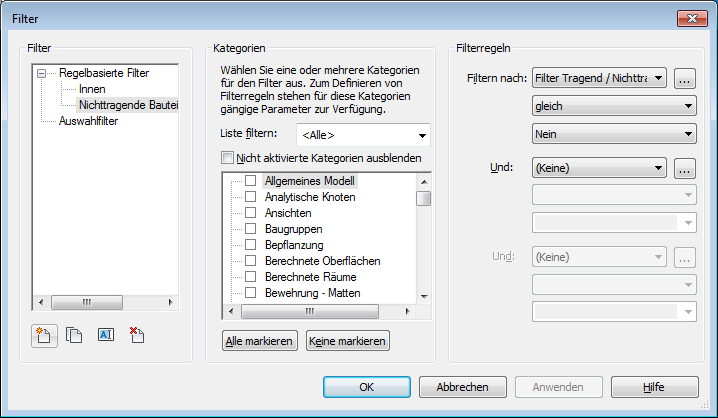Viewport: 718px width, 418px height.
Task: Click the Delete filter icon
Action: (x=137, y=336)
